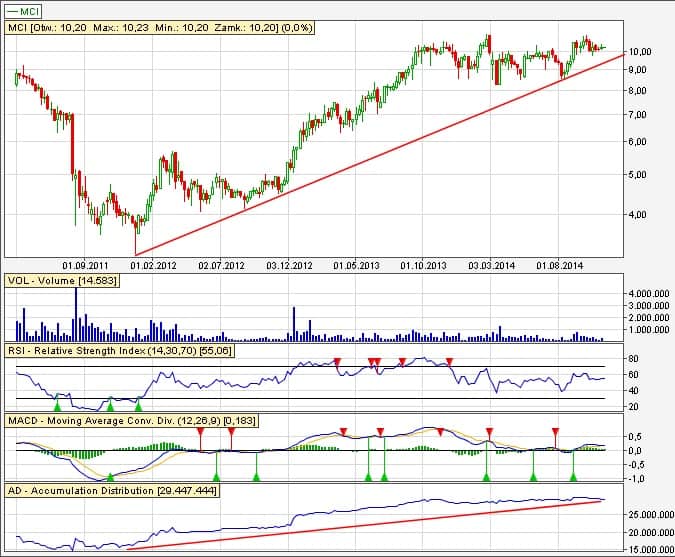Click the 01.09.2011 date axis label
The height and width of the screenshot is (557, 675).
82,266
